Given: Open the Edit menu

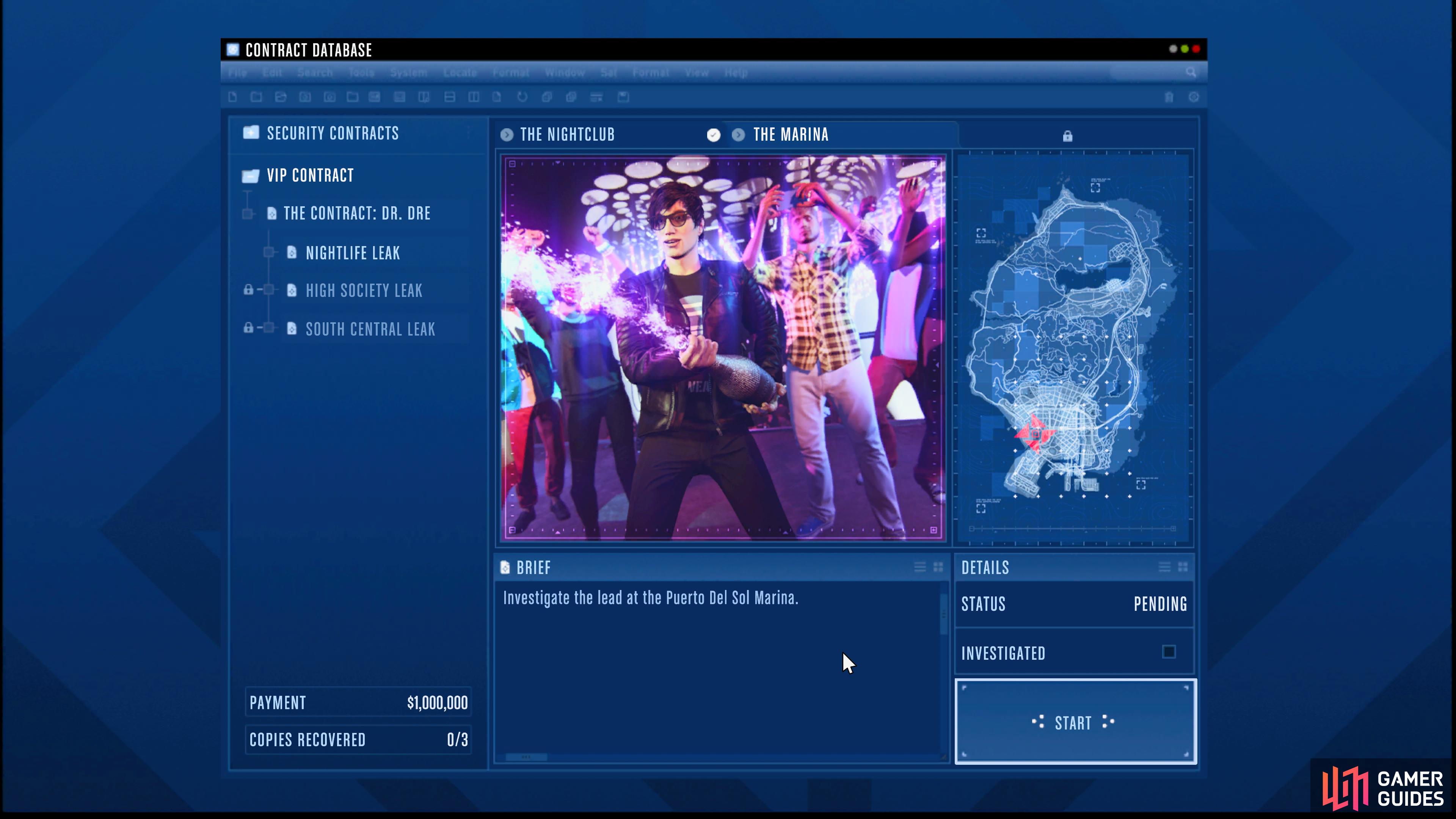Looking at the screenshot, I should [x=272, y=72].
